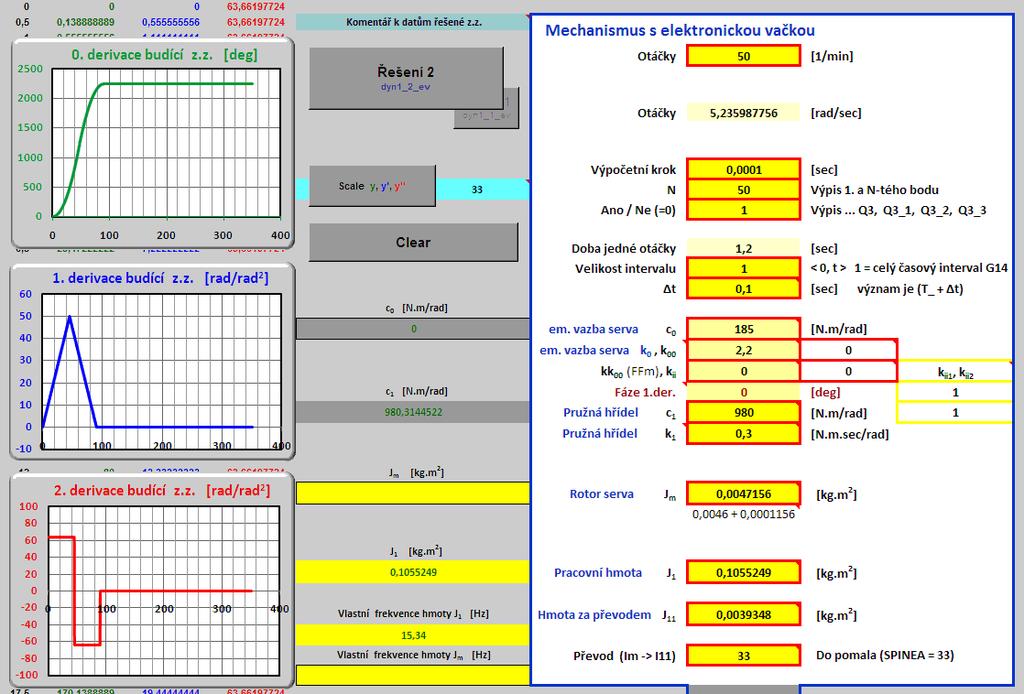This screenshot has width=1024, height=694.
Task: Select the Pracovní hmota J1 cell in the panel
Action: [743, 573]
